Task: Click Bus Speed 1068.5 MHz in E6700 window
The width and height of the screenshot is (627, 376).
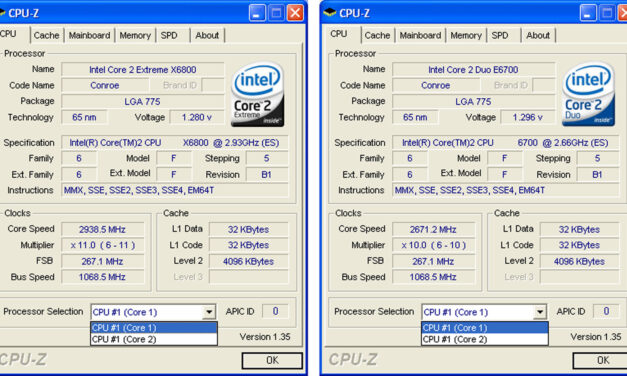Action: point(433,277)
